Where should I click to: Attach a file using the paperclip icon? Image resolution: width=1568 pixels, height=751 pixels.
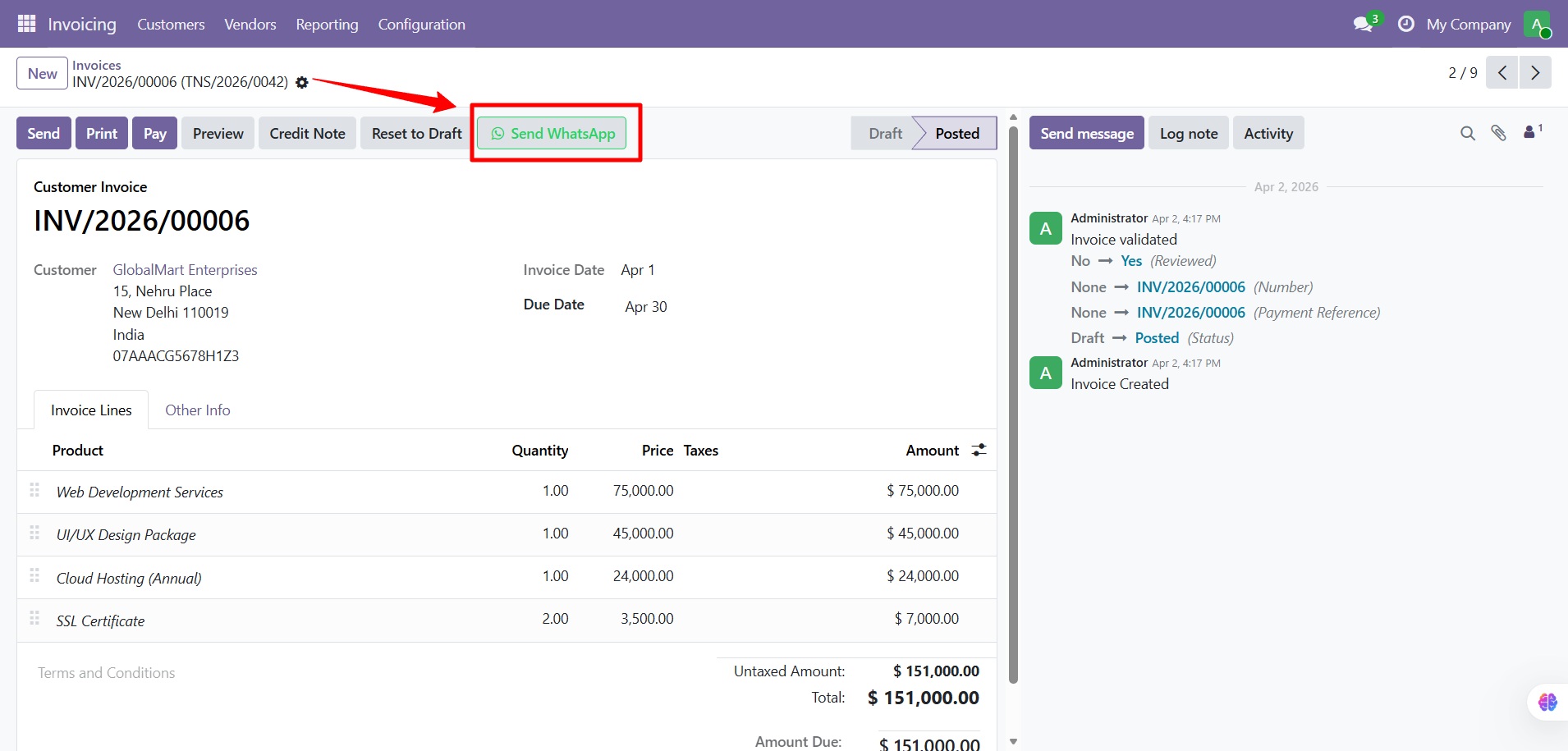coord(1499,132)
